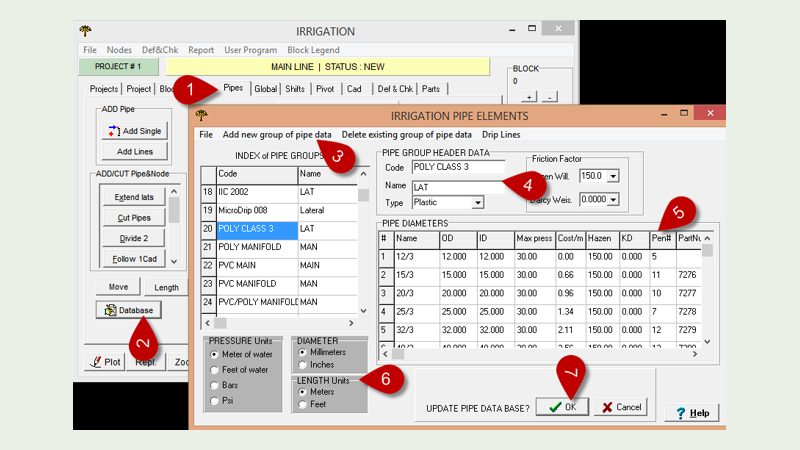Click the pipe groups list scroll-down arrow
Screen dimensions: 800x450
coord(363,310)
